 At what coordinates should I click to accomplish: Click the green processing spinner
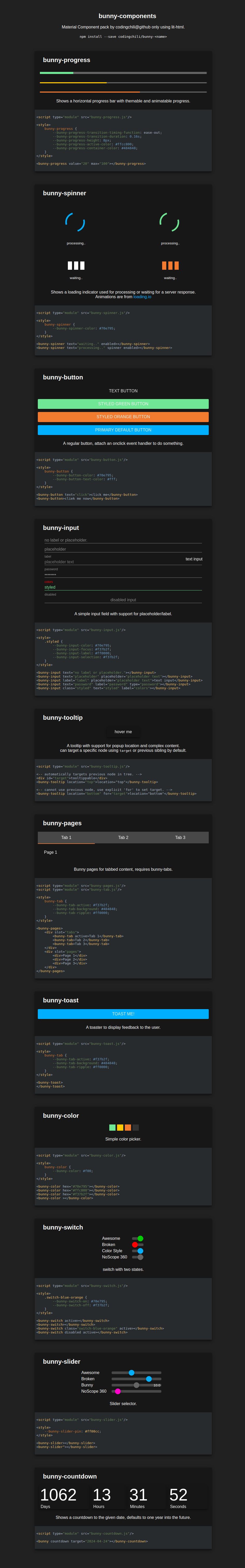point(169,222)
